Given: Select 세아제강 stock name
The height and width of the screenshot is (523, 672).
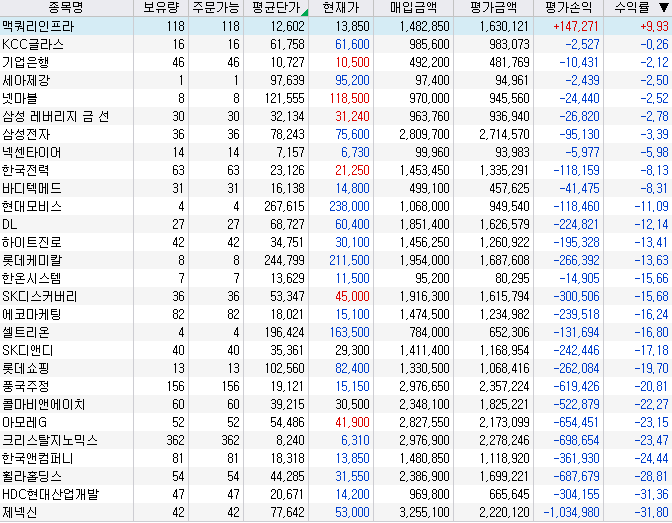Looking at the screenshot, I should (x=26, y=80).
